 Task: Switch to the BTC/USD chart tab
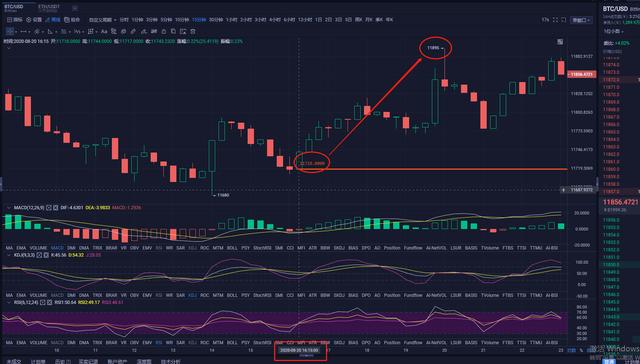[14, 8]
